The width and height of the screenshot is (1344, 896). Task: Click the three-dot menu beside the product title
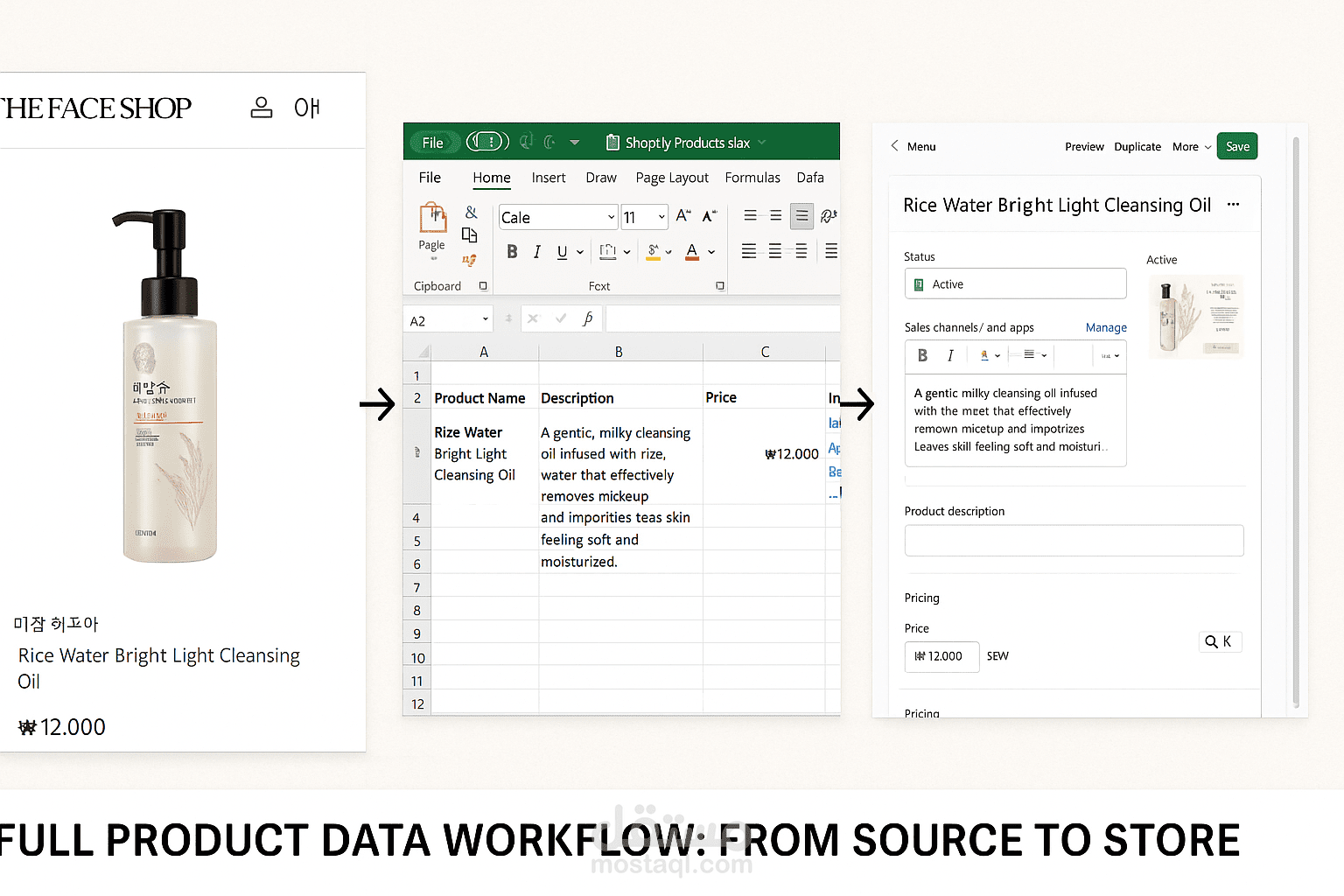pyautogui.click(x=1234, y=204)
